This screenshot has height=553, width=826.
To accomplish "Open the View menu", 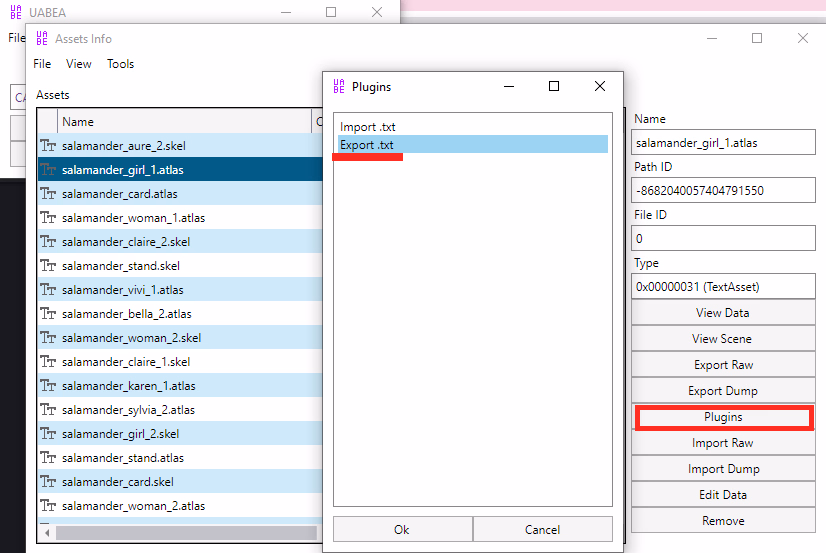I will click(78, 64).
